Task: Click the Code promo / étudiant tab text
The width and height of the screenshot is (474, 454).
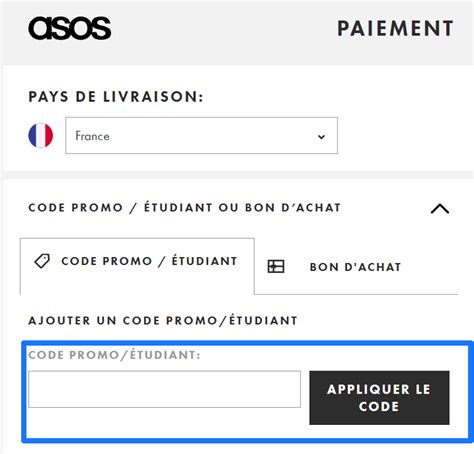Action: pos(149,261)
